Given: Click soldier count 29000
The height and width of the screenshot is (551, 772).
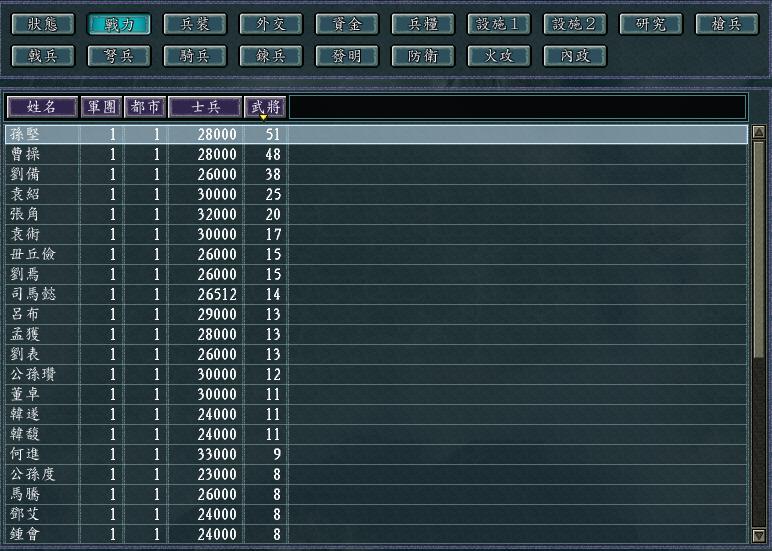Looking at the screenshot, I should click(x=217, y=315).
